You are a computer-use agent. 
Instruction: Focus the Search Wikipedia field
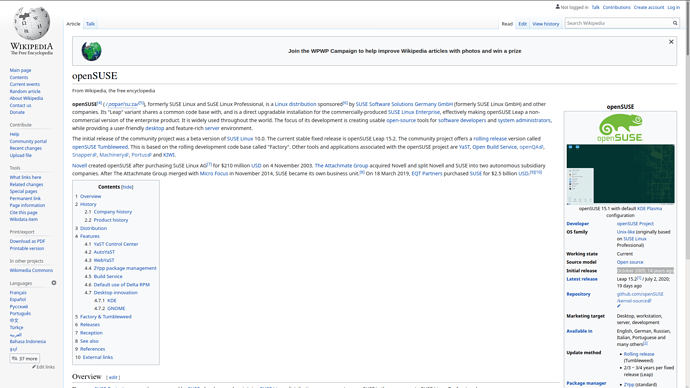point(618,23)
